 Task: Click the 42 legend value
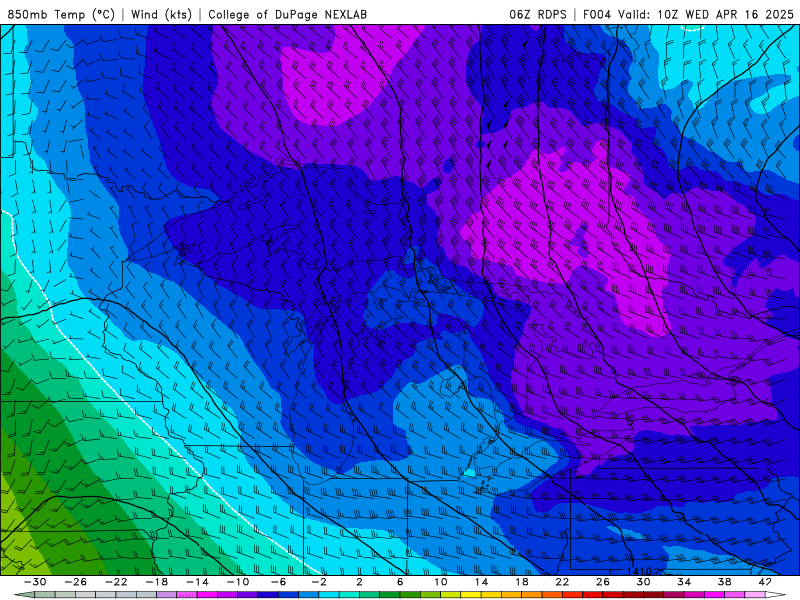pyautogui.click(x=765, y=582)
